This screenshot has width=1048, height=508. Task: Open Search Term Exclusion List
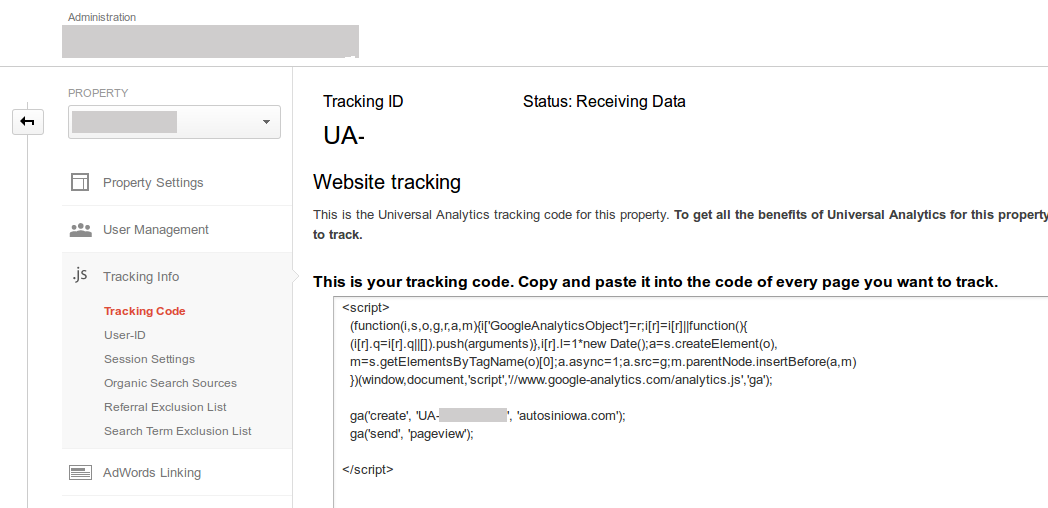coord(178,431)
